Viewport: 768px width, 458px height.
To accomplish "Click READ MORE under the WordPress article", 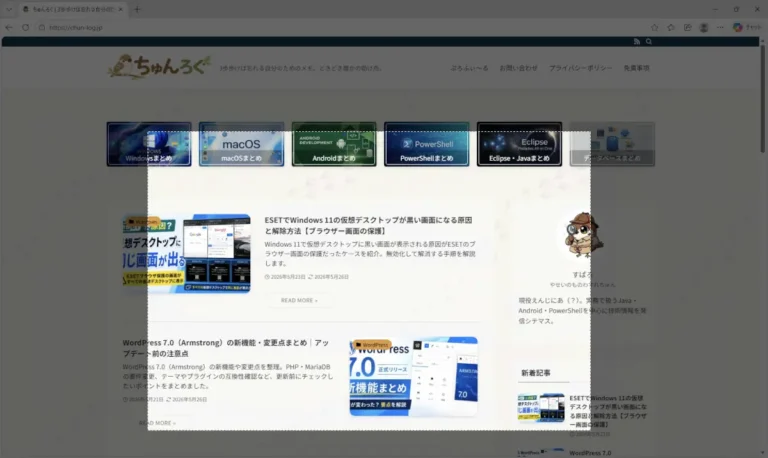I will click(x=157, y=423).
